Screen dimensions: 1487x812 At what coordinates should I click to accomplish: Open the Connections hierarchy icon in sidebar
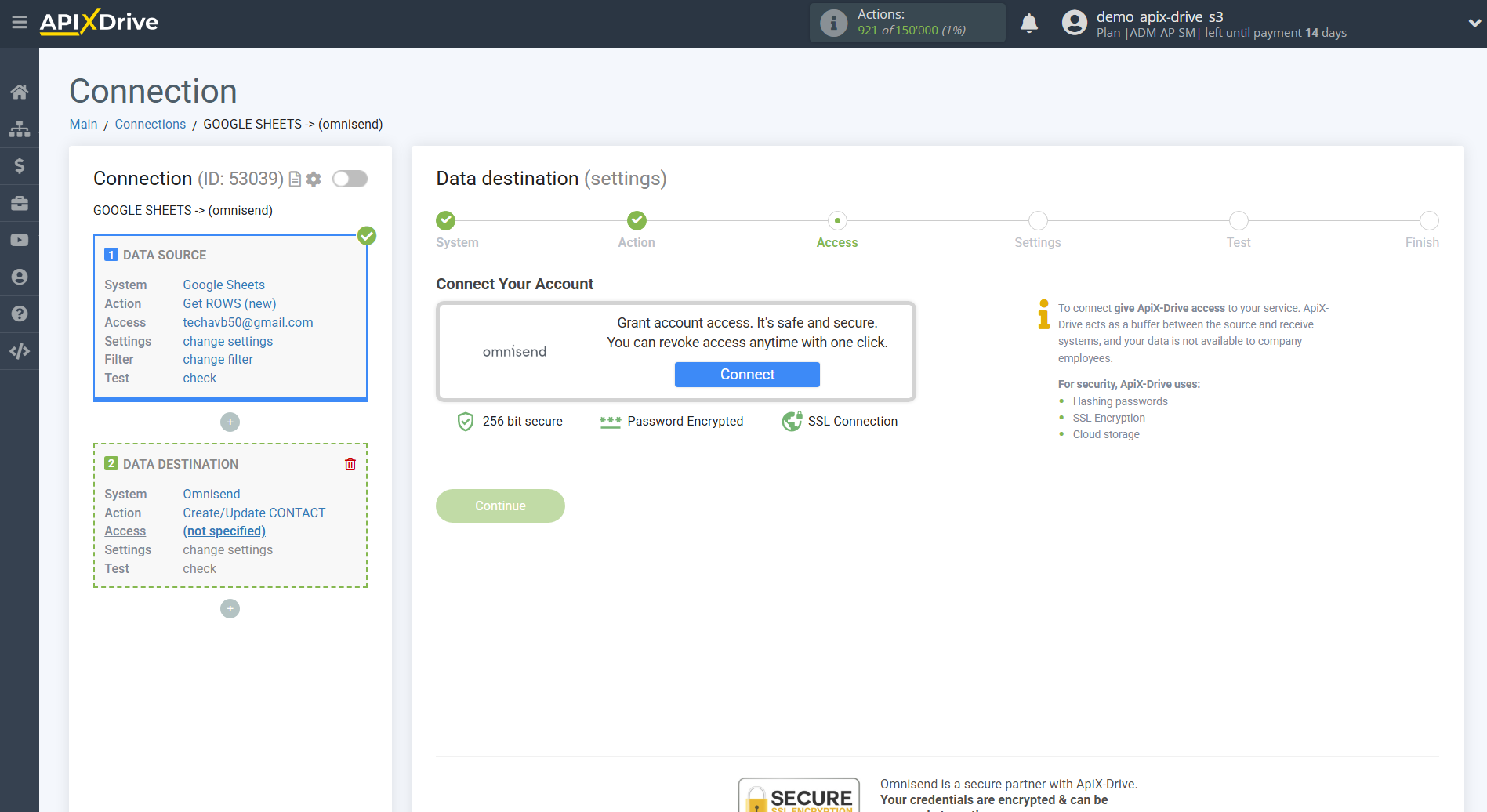click(20, 129)
